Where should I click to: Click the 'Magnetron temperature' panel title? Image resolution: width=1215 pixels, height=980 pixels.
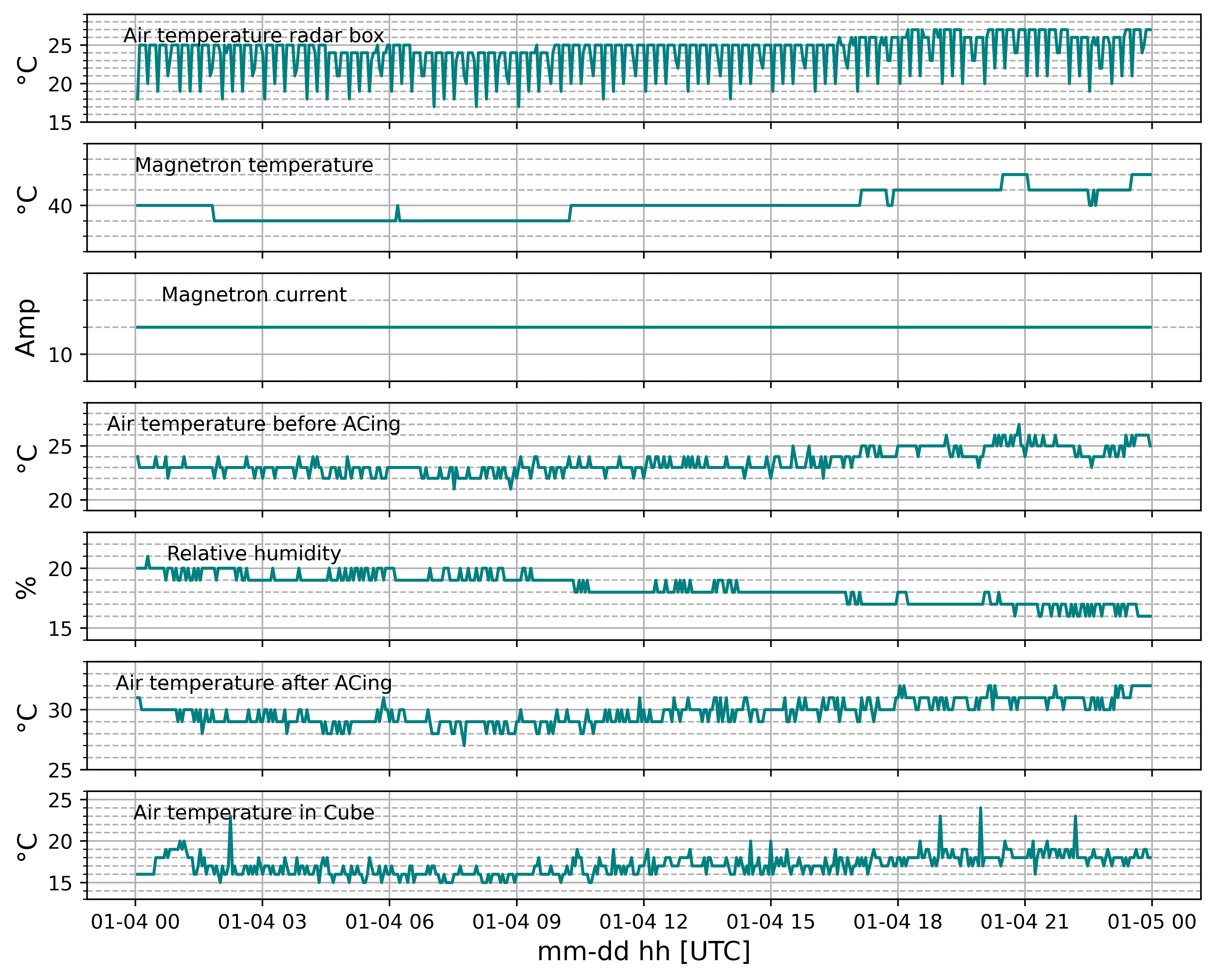254,165
